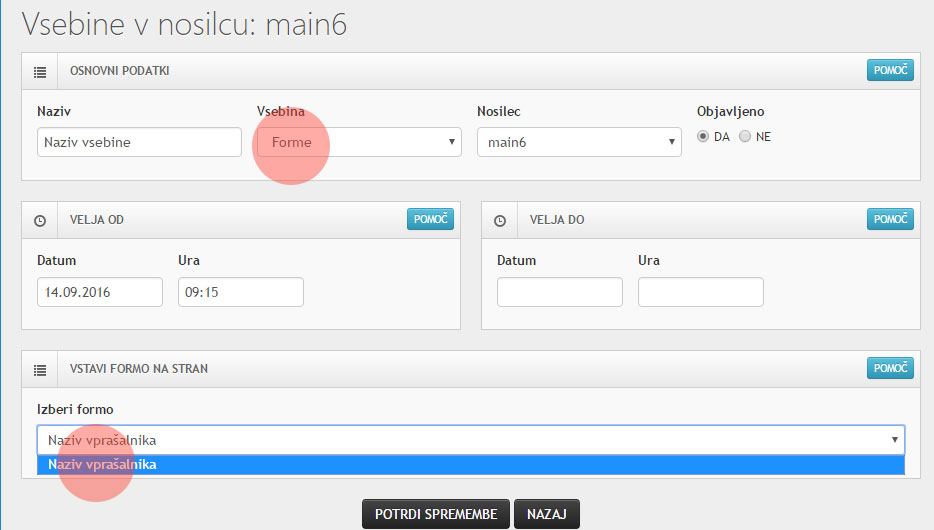
Task: Choose highlighted Naziv vprašalnika option in list
Action: tap(471, 464)
